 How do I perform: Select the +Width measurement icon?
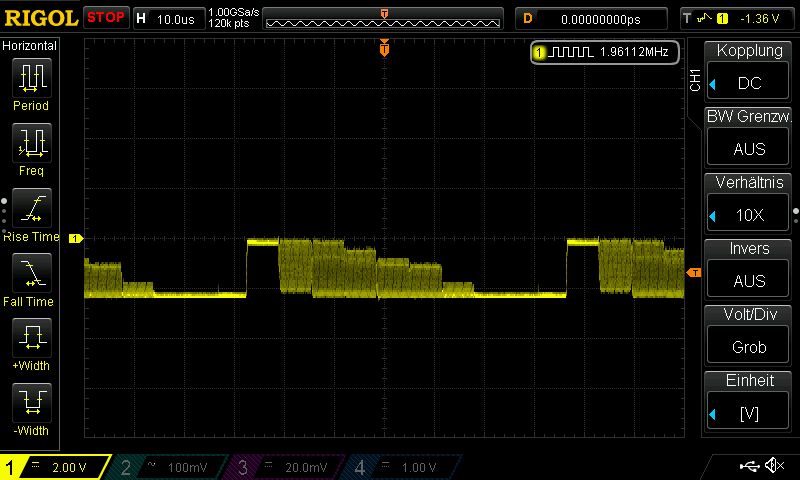tap(31, 338)
